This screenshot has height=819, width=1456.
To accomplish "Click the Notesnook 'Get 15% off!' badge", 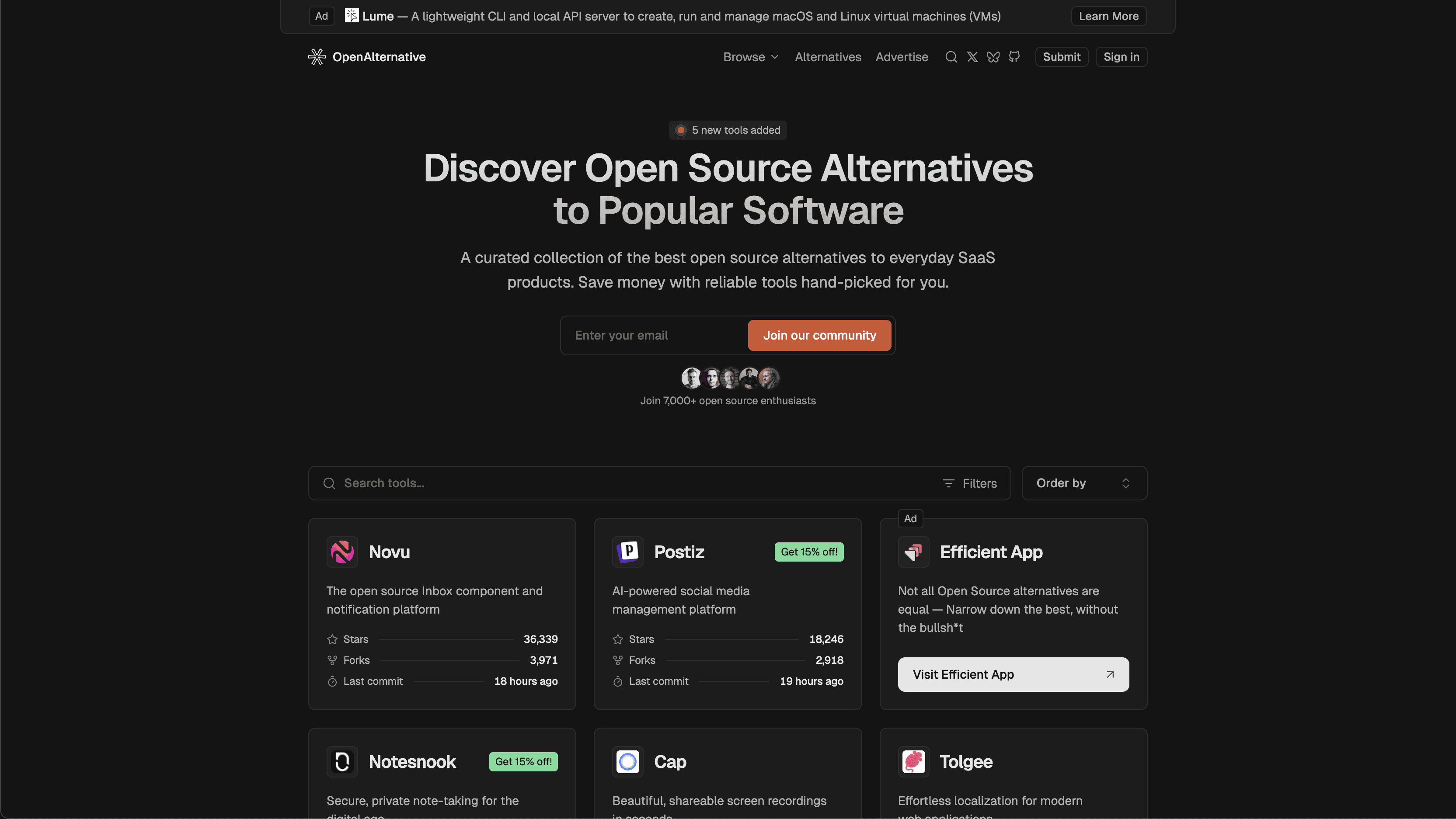I will 523,761.
